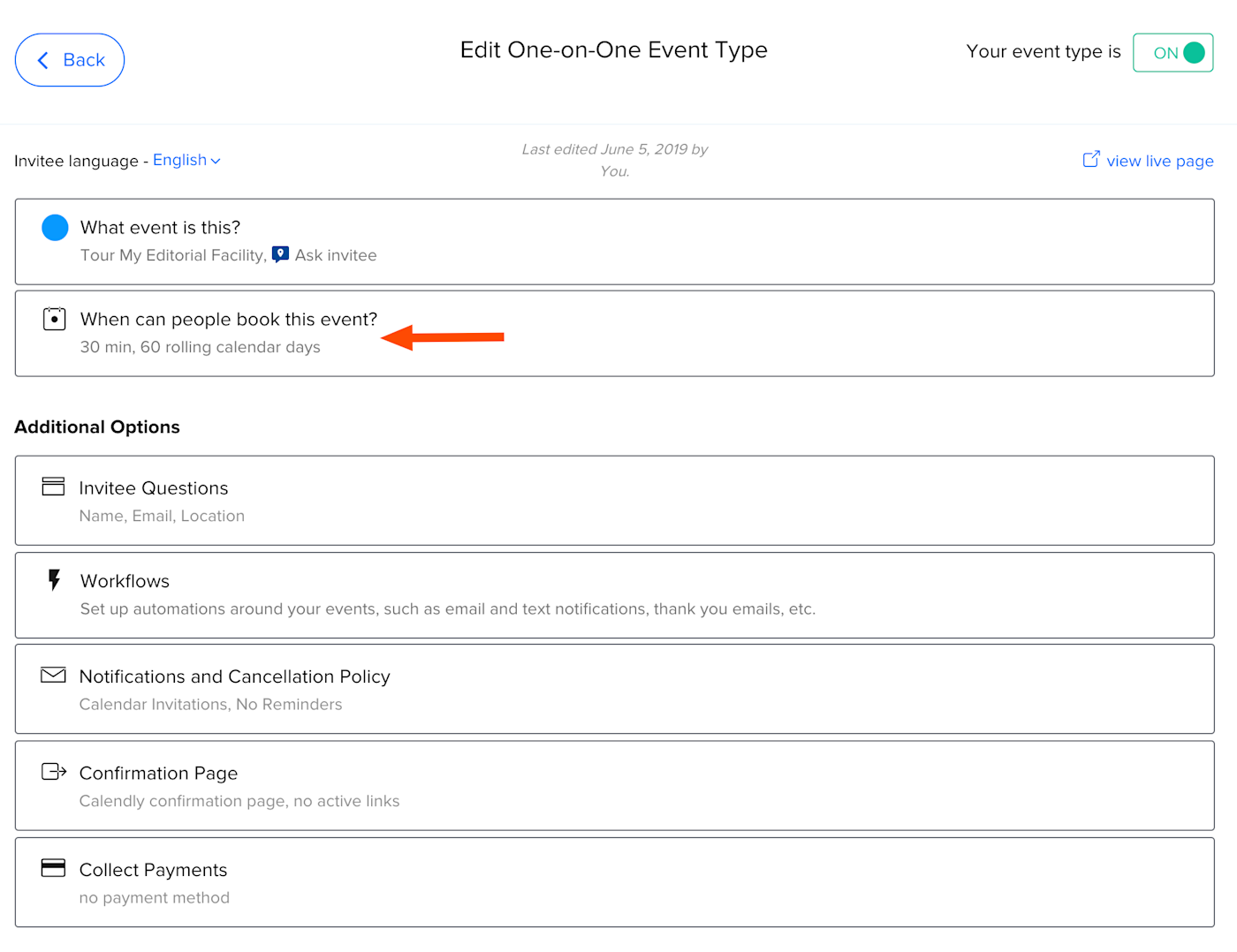Open Notifications and Cancellation Policy section

[x=614, y=689]
